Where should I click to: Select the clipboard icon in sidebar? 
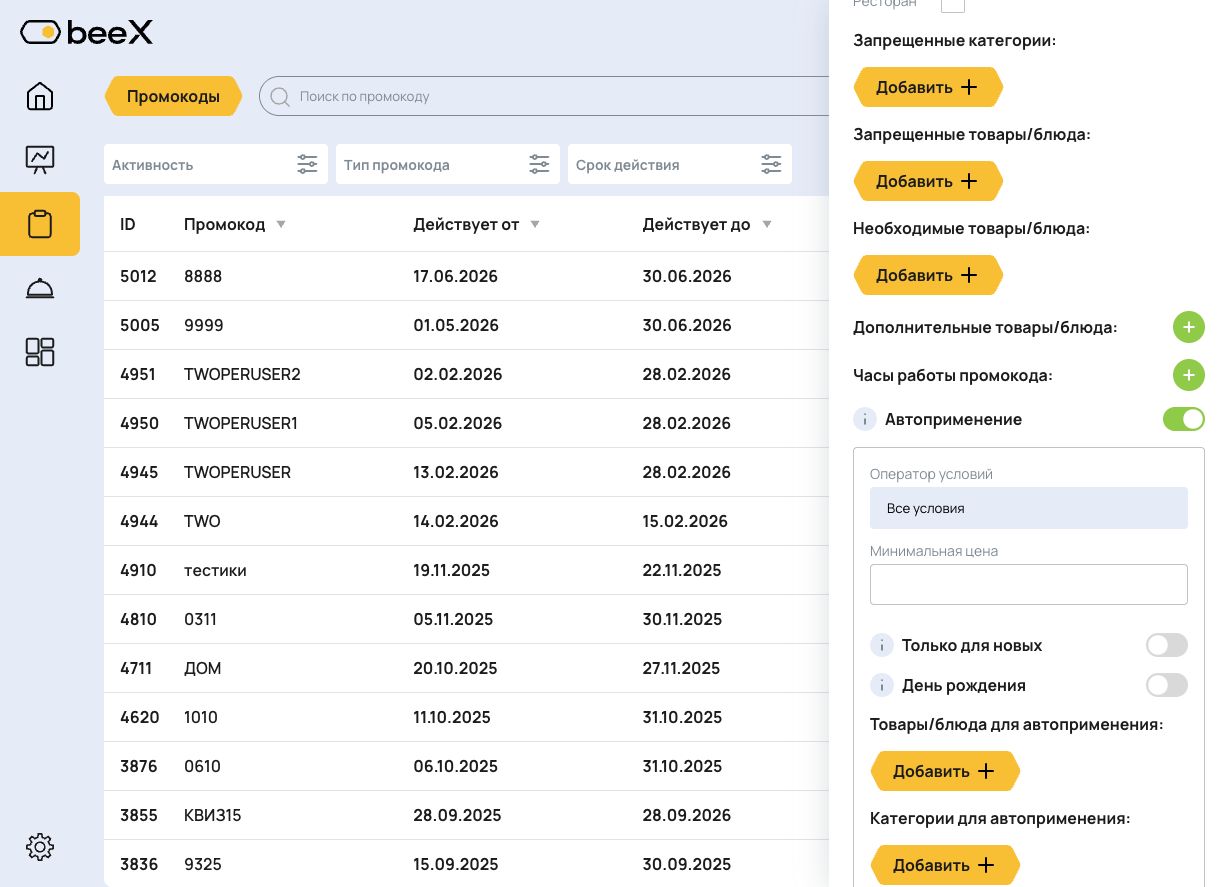pyautogui.click(x=40, y=224)
